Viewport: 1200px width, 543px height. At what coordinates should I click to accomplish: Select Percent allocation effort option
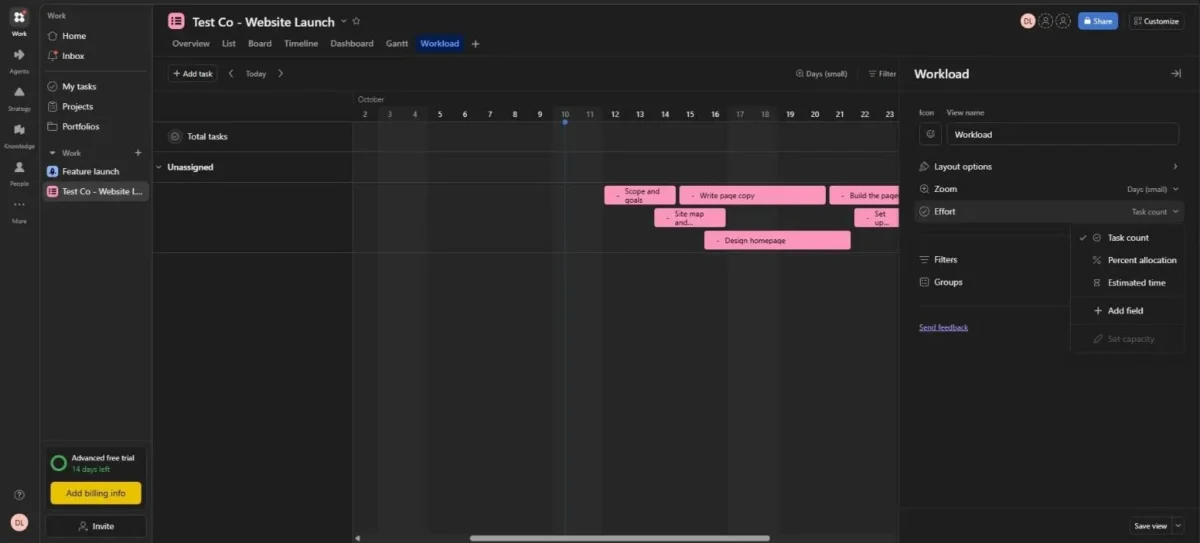[1127, 260]
